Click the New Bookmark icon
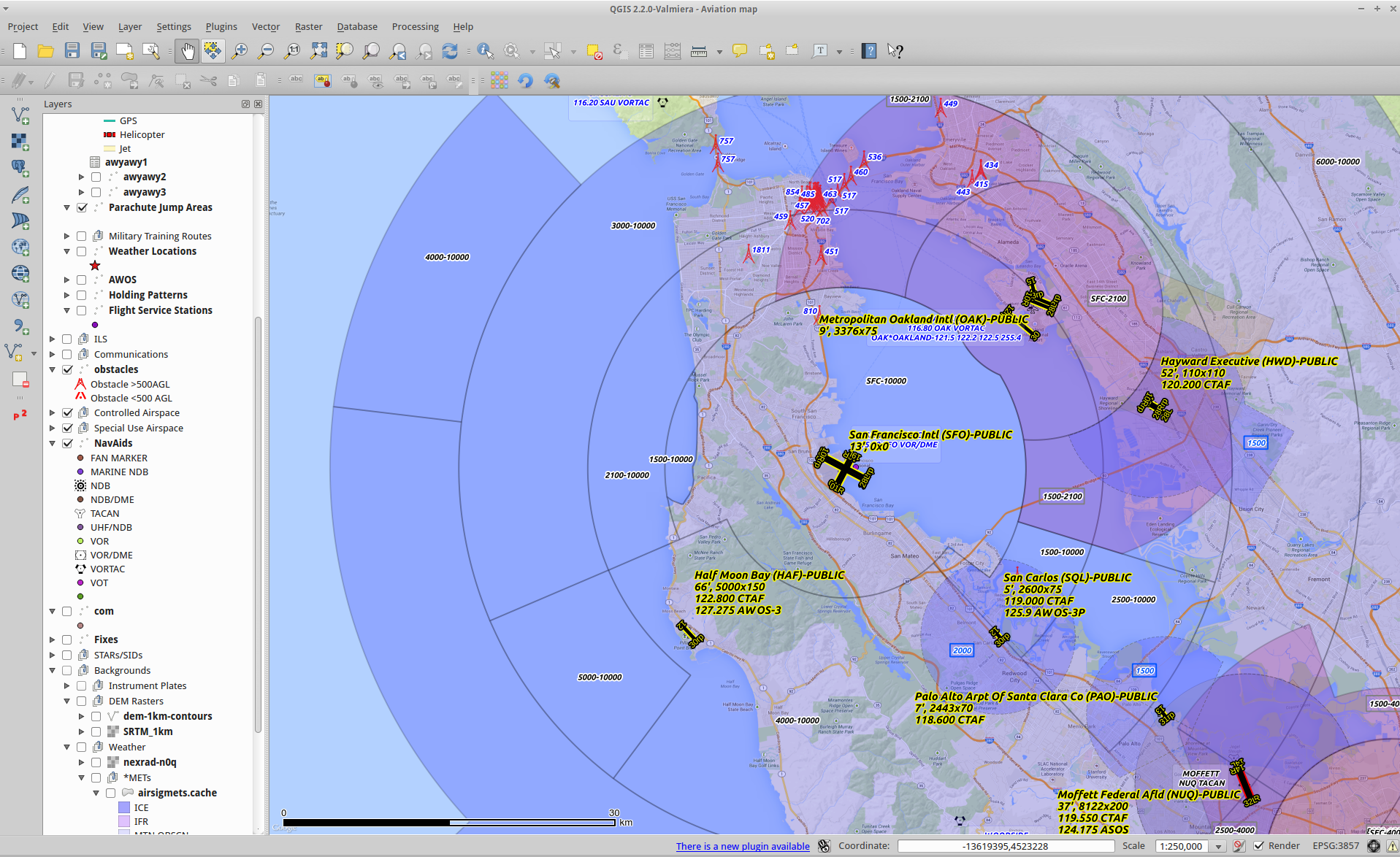Screen dimensions: 1400x857 767,51
